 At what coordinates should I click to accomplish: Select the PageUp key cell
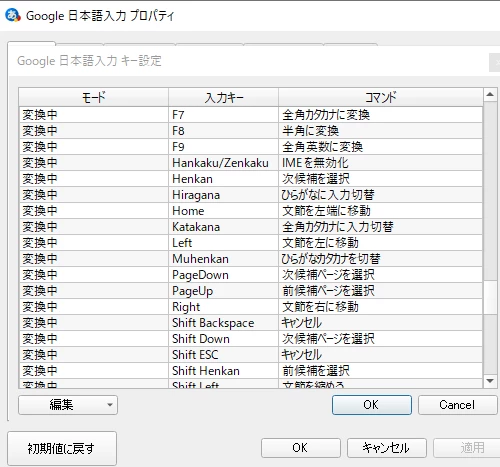point(224,291)
